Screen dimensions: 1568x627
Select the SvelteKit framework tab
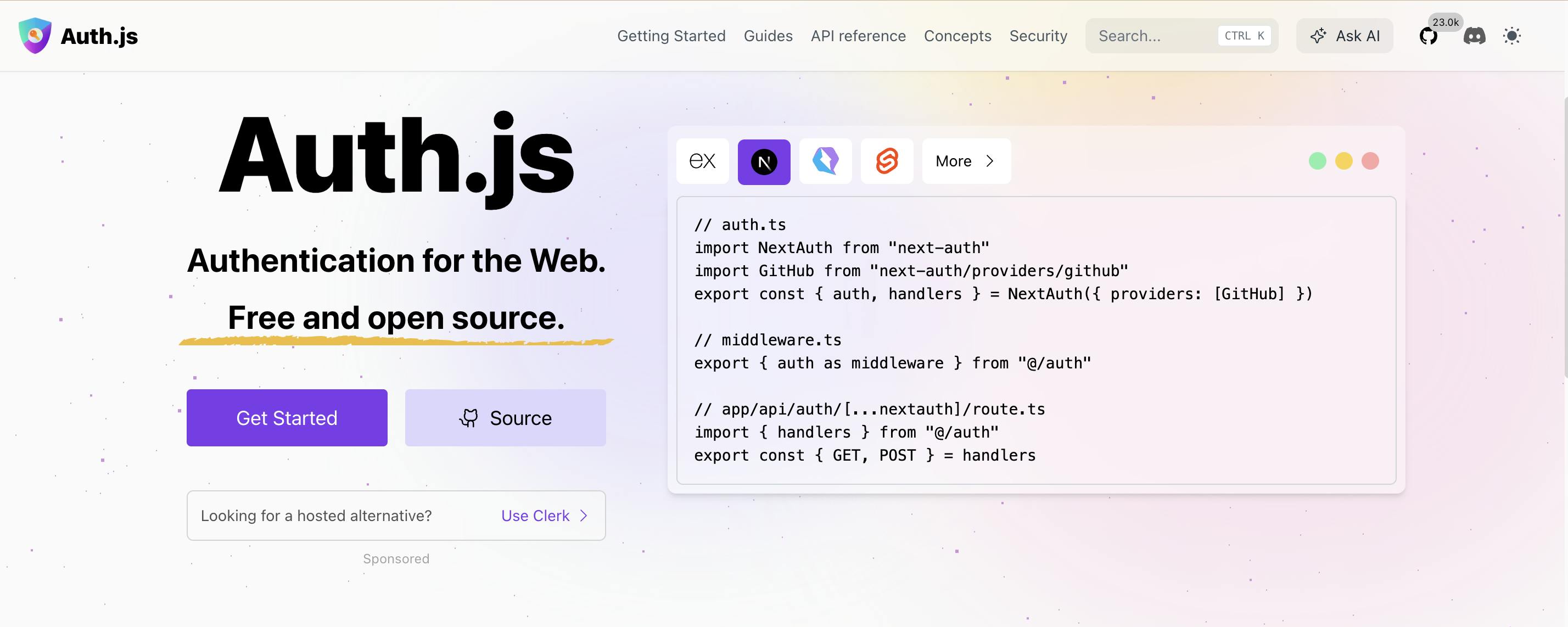pyautogui.click(x=887, y=161)
